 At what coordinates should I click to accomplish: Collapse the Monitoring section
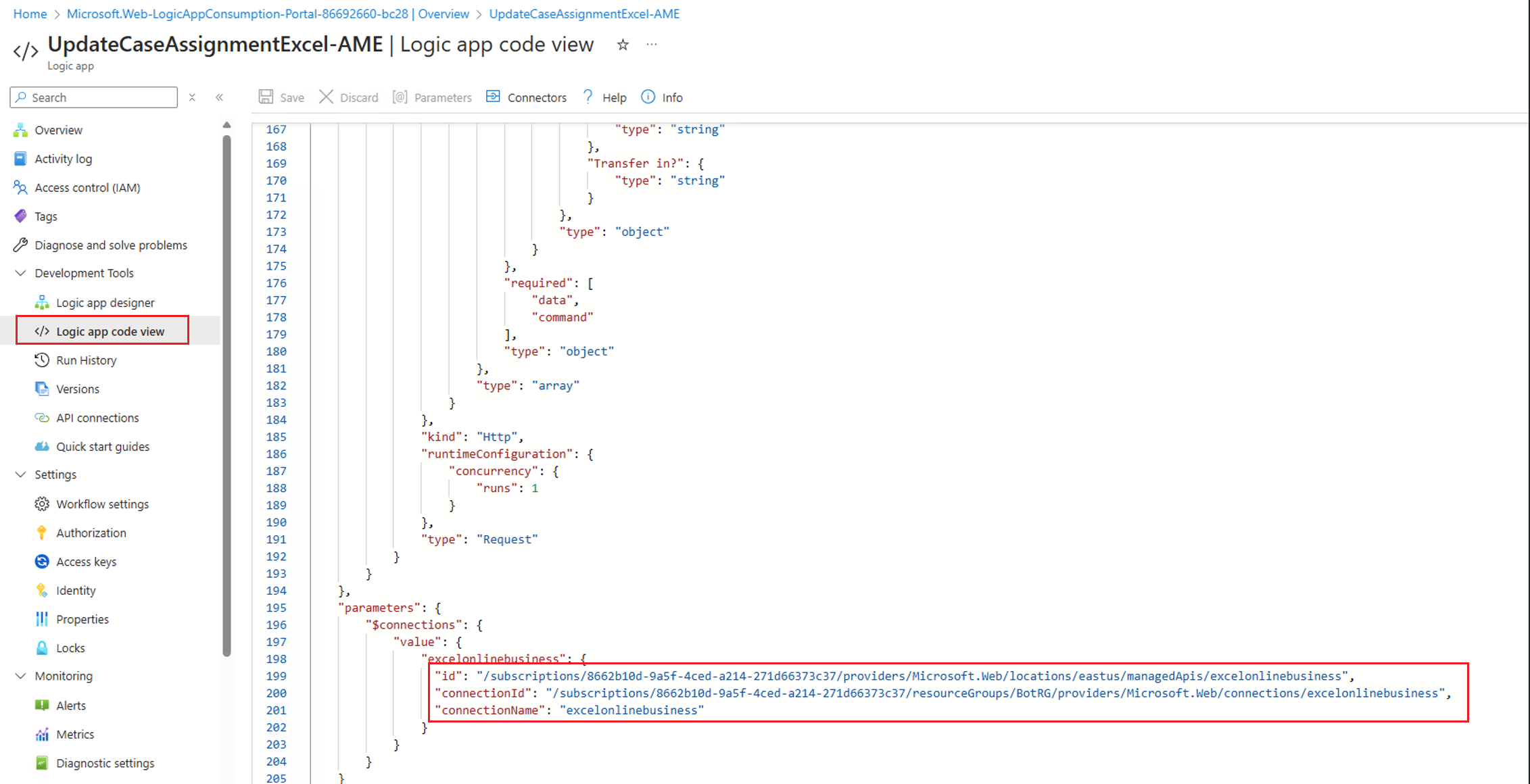pyautogui.click(x=20, y=676)
